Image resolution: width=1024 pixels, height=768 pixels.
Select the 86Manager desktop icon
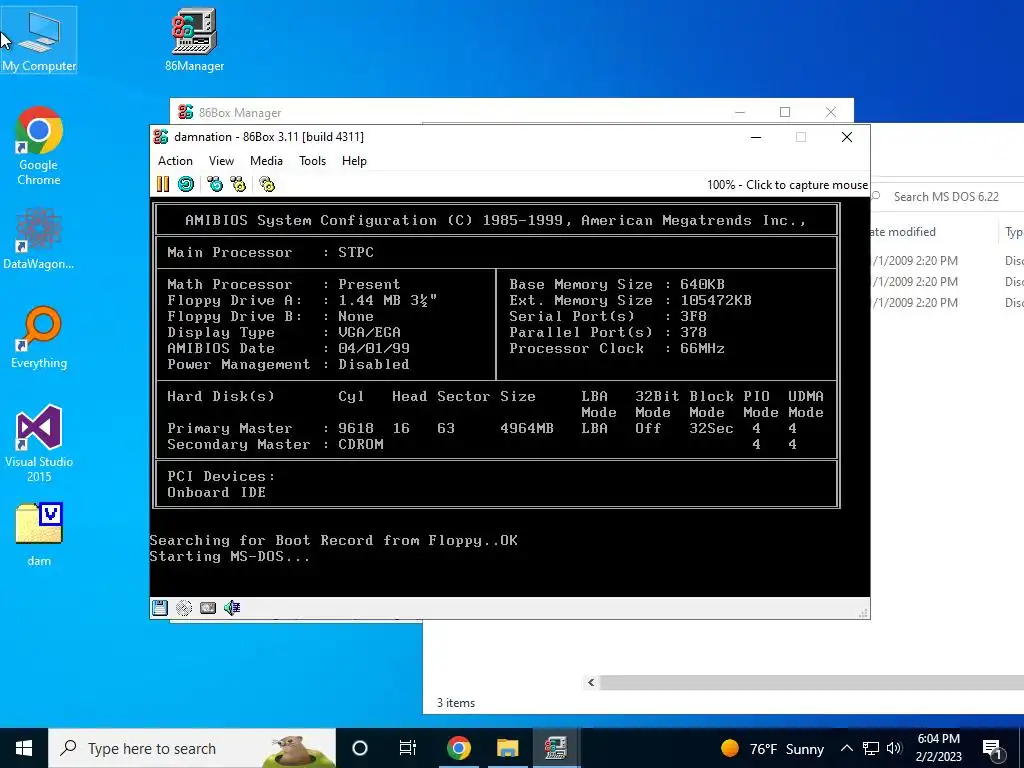click(x=194, y=40)
